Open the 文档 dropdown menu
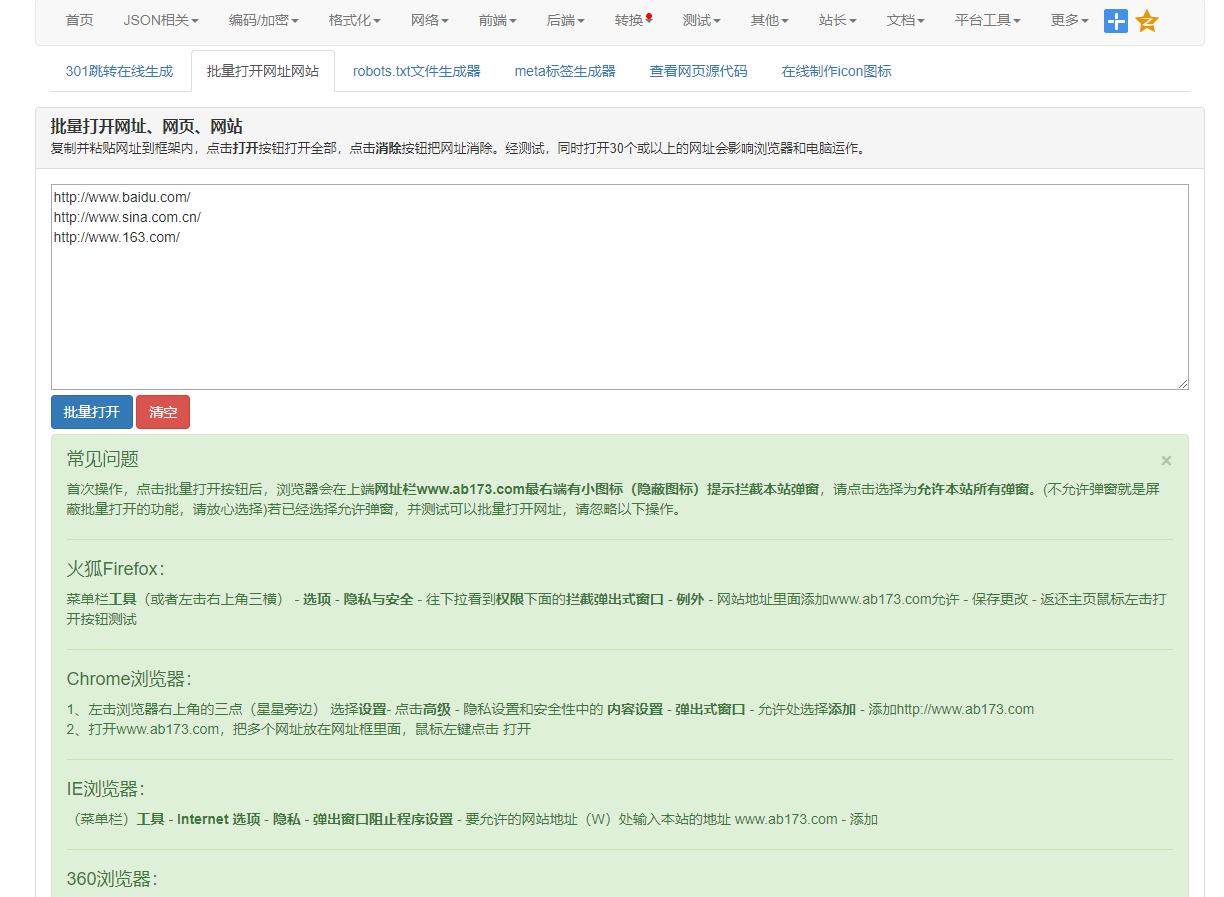This screenshot has height=897, width=1224. (905, 20)
